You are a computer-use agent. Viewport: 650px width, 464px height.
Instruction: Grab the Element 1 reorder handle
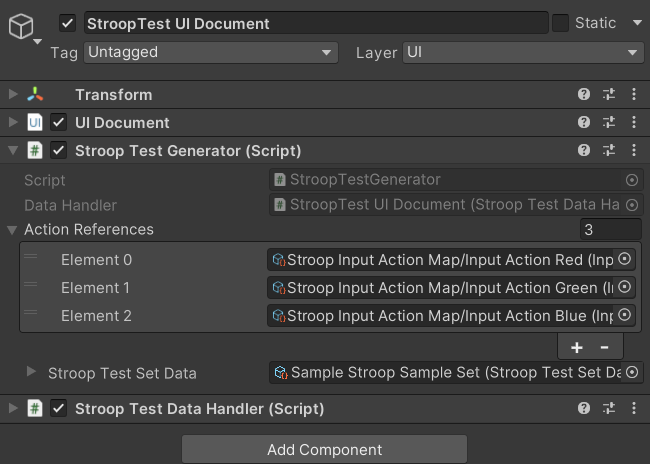pyautogui.click(x=31, y=284)
